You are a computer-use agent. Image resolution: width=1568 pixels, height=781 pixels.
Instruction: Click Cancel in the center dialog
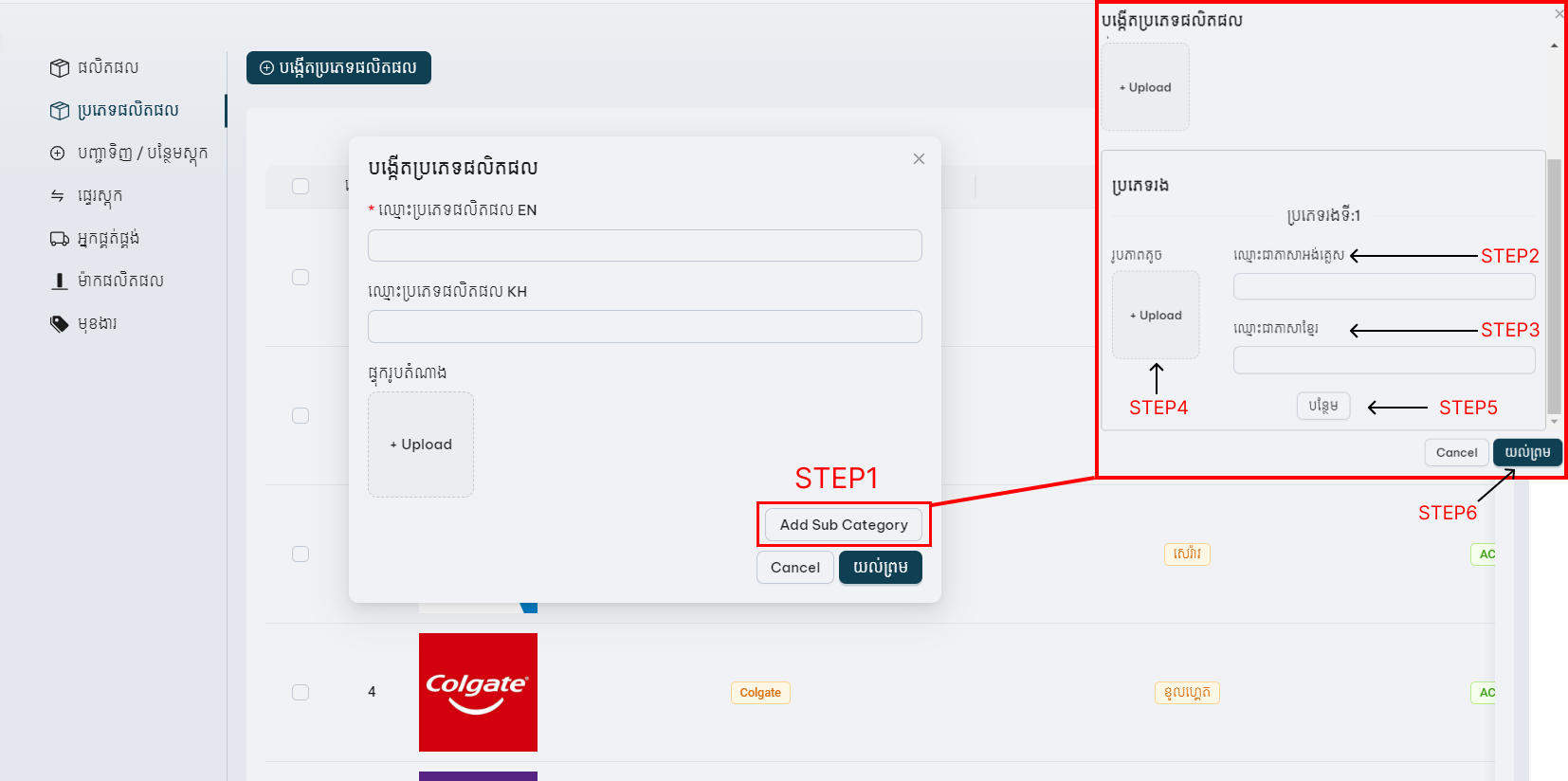pos(794,568)
